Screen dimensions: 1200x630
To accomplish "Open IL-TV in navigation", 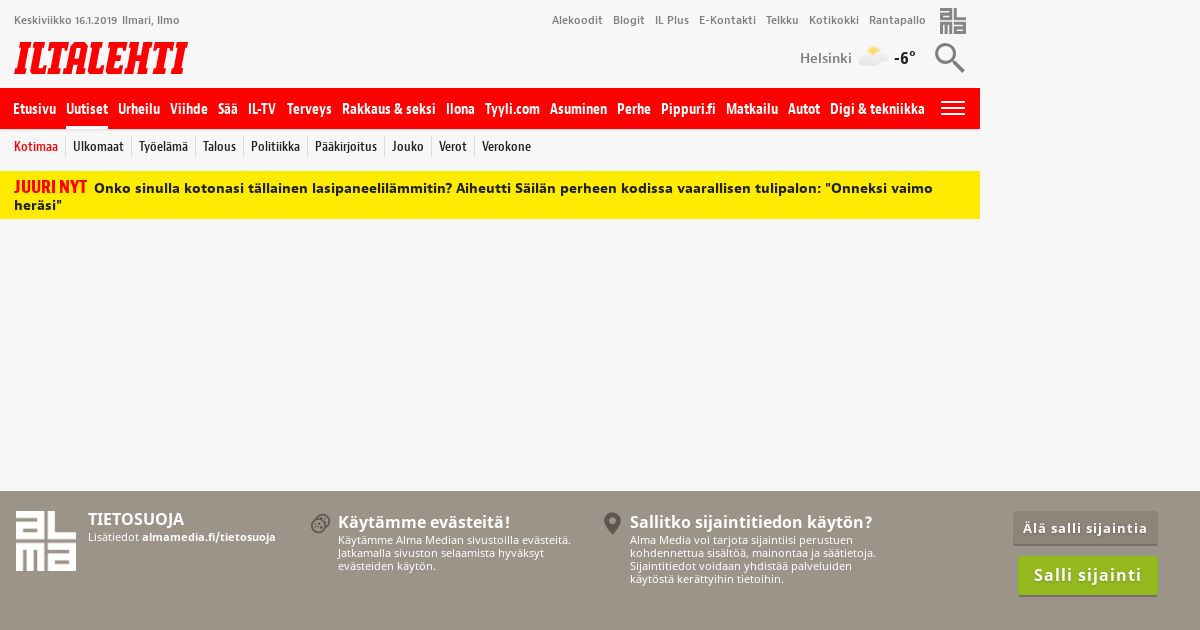I will click(x=262, y=109).
